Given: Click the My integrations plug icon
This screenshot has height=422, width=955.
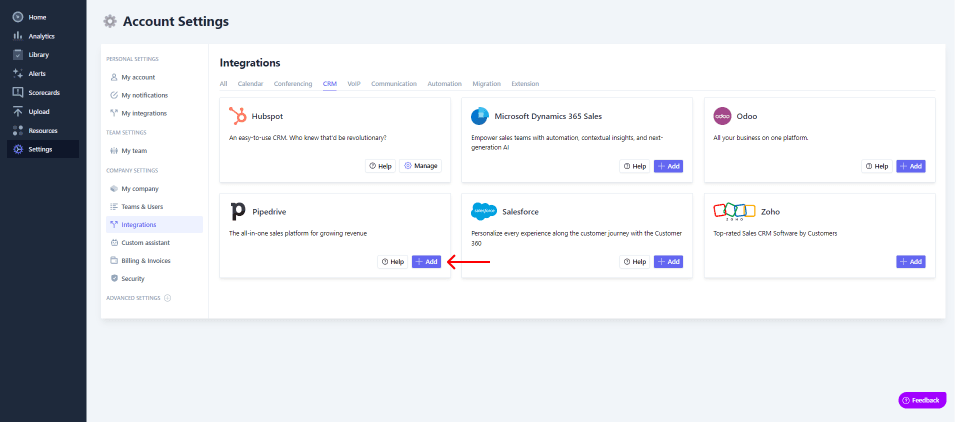Looking at the screenshot, I should (x=114, y=113).
